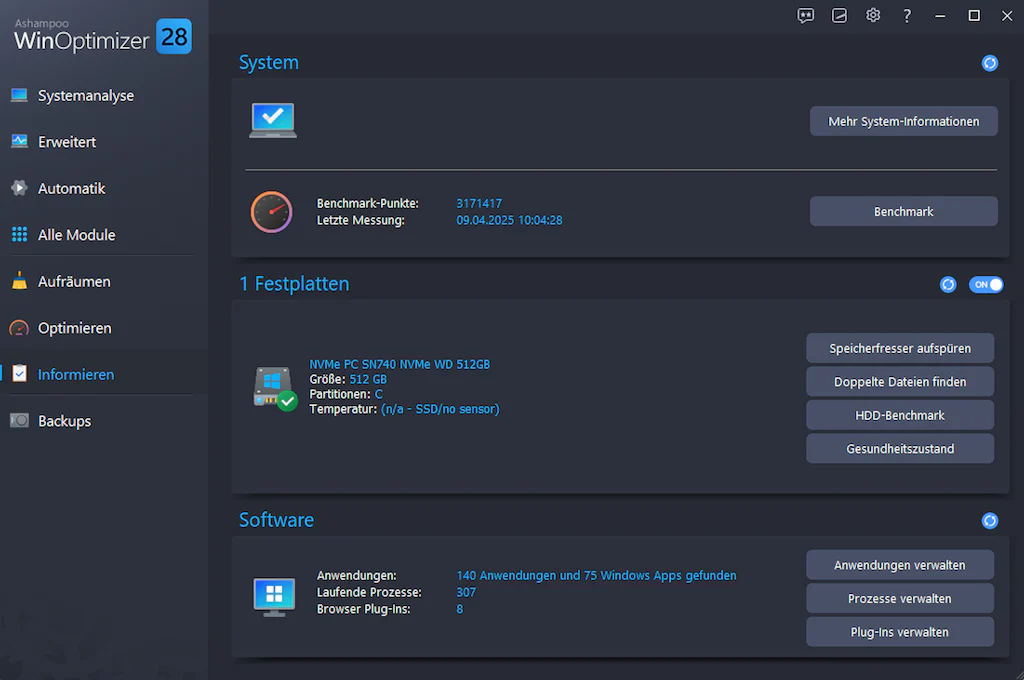Click the Informieren clipboard check icon
Viewport: 1024px width, 680px height.
(x=20, y=374)
